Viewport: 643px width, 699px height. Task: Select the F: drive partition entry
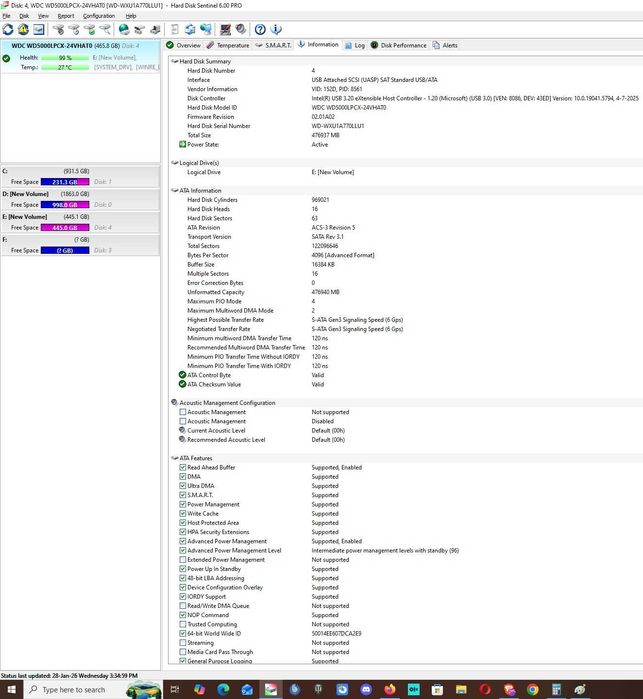pos(80,245)
